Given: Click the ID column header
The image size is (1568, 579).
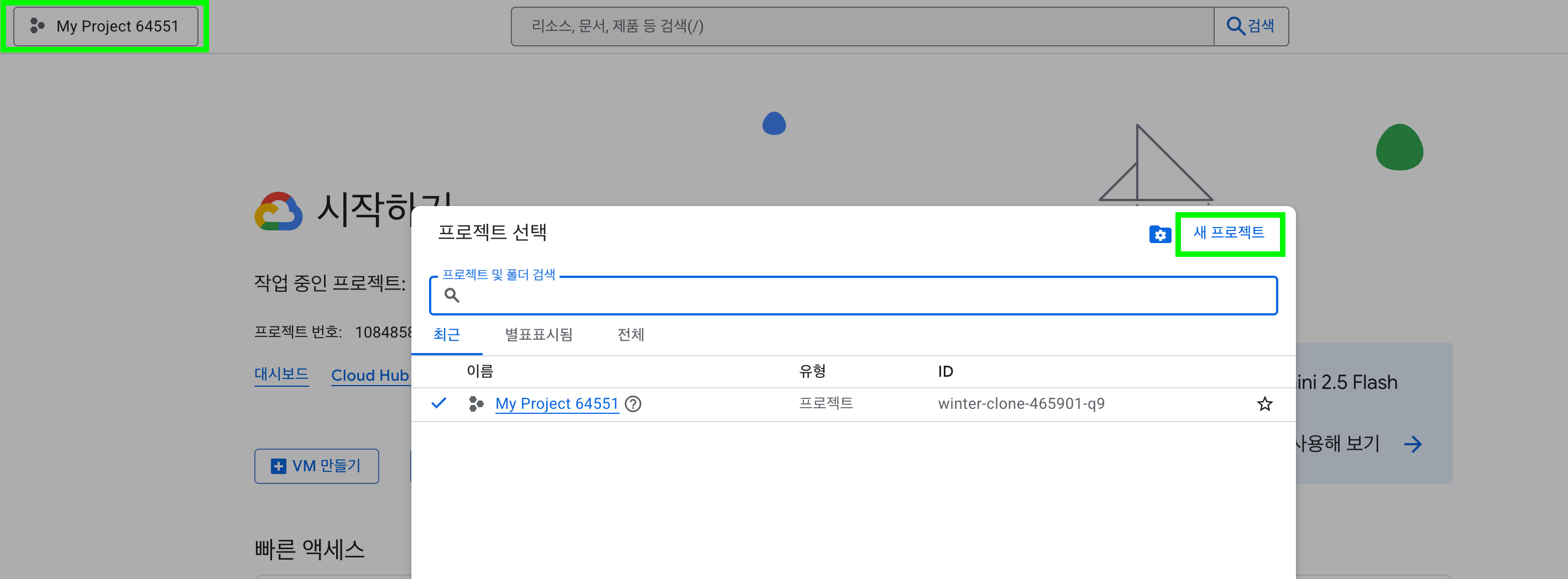Looking at the screenshot, I should coord(945,372).
